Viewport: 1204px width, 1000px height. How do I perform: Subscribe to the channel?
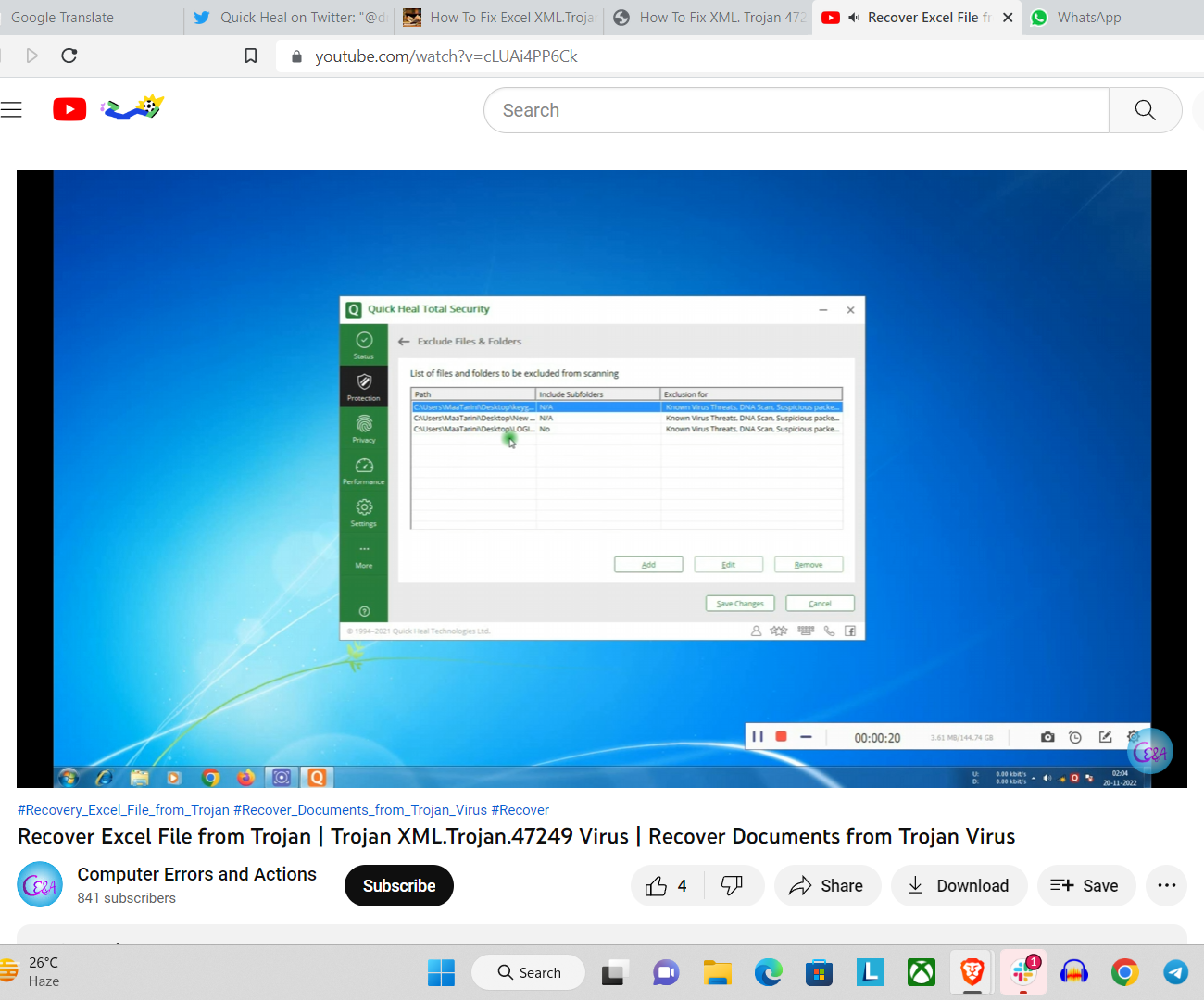click(x=398, y=886)
